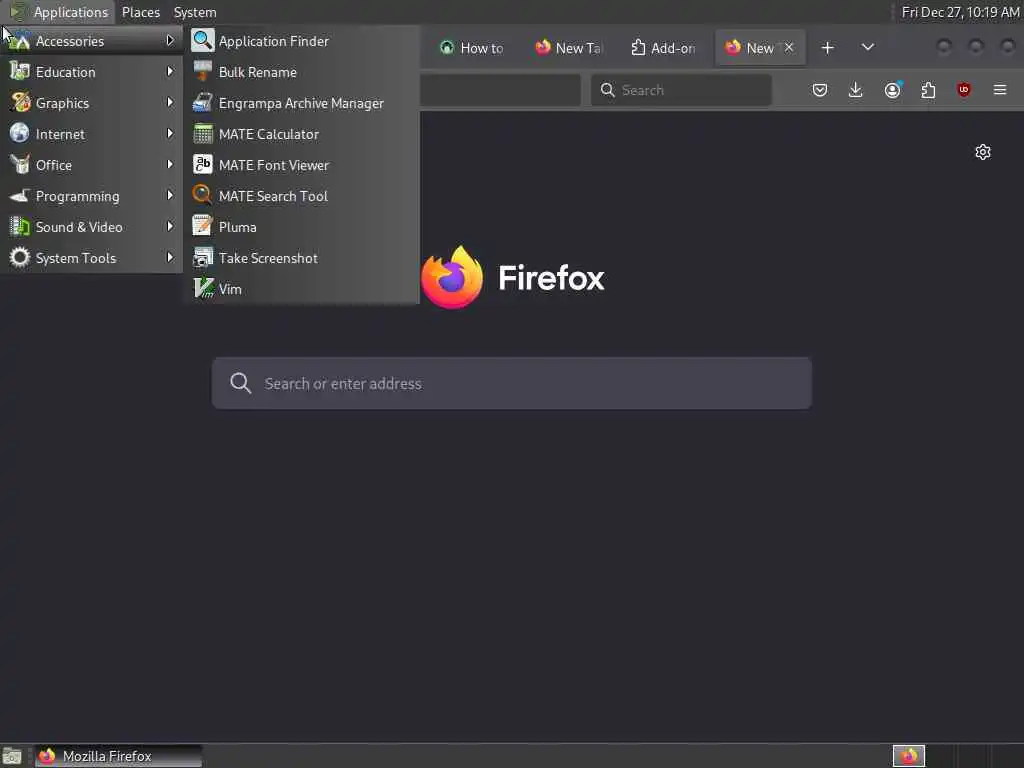1024x768 pixels.
Task: Expand the Internet submenu
Action: coord(91,134)
